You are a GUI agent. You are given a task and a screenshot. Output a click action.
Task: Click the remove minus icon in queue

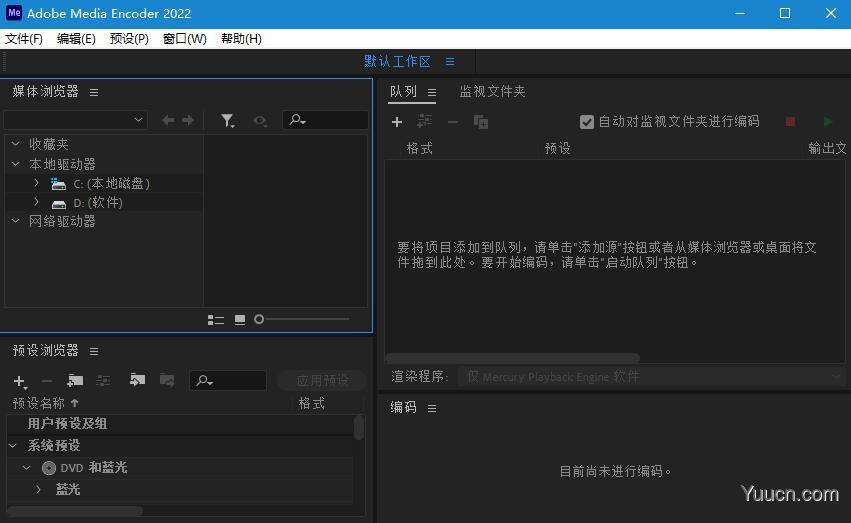click(453, 122)
